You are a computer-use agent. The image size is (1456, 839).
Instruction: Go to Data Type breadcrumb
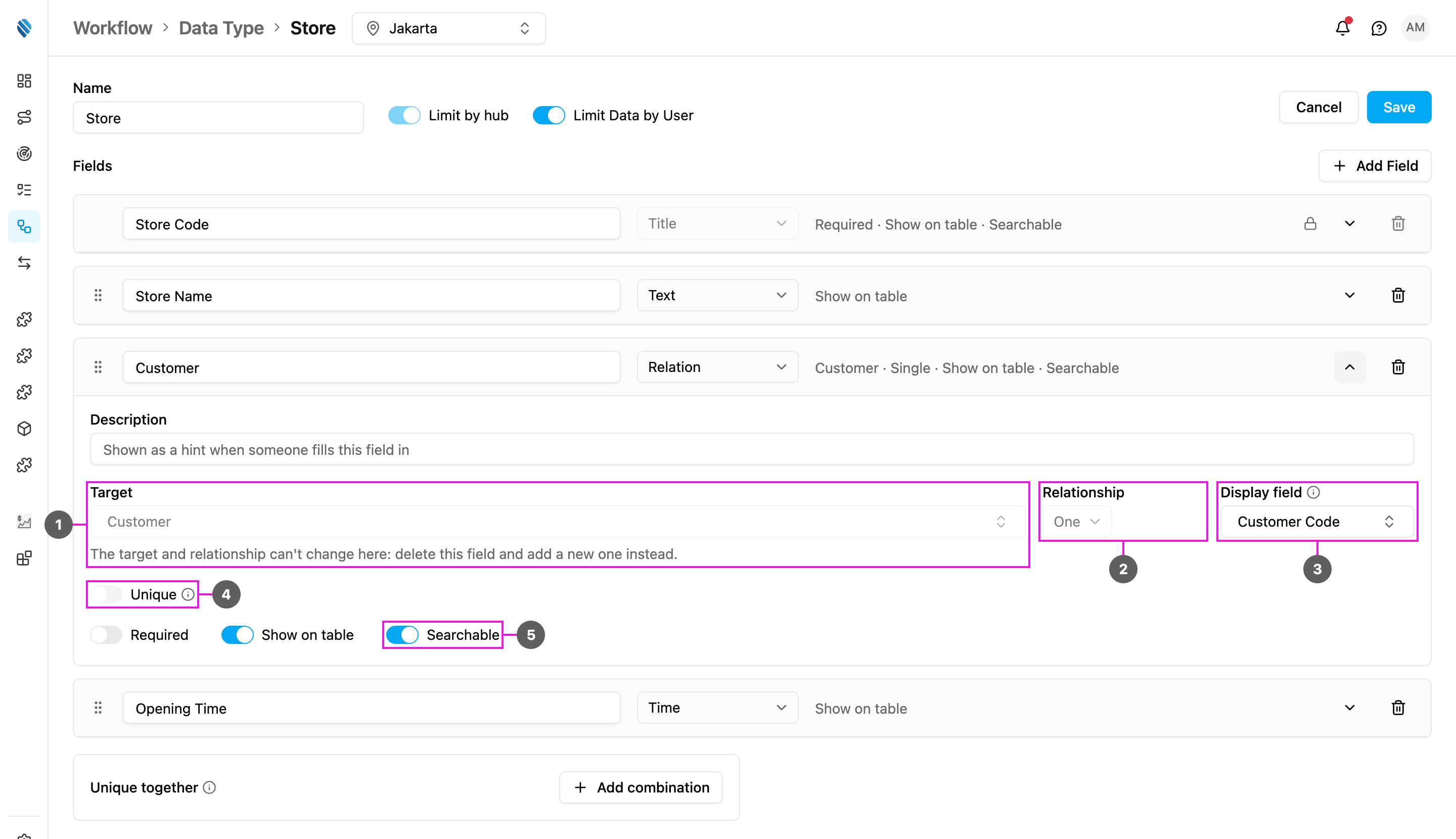pos(221,28)
